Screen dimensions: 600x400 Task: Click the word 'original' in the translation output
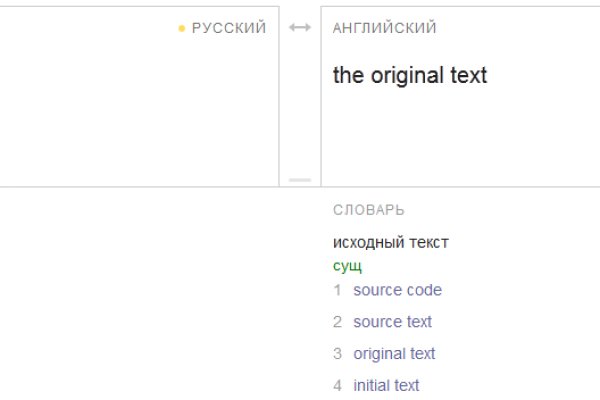407,76
